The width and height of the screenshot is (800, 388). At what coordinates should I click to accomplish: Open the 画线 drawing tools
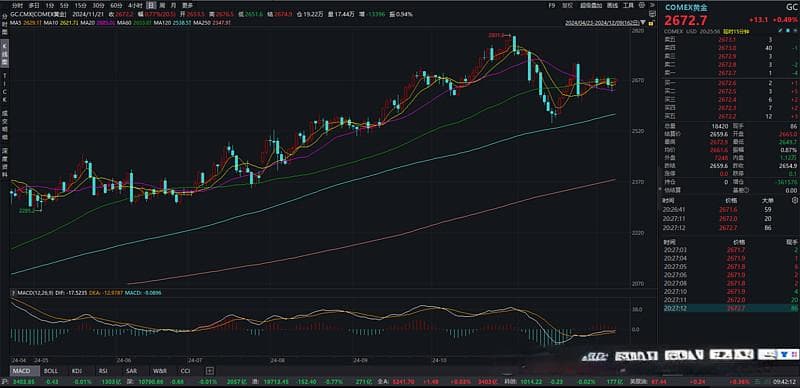pyautogui.click(x=611, y=5)
